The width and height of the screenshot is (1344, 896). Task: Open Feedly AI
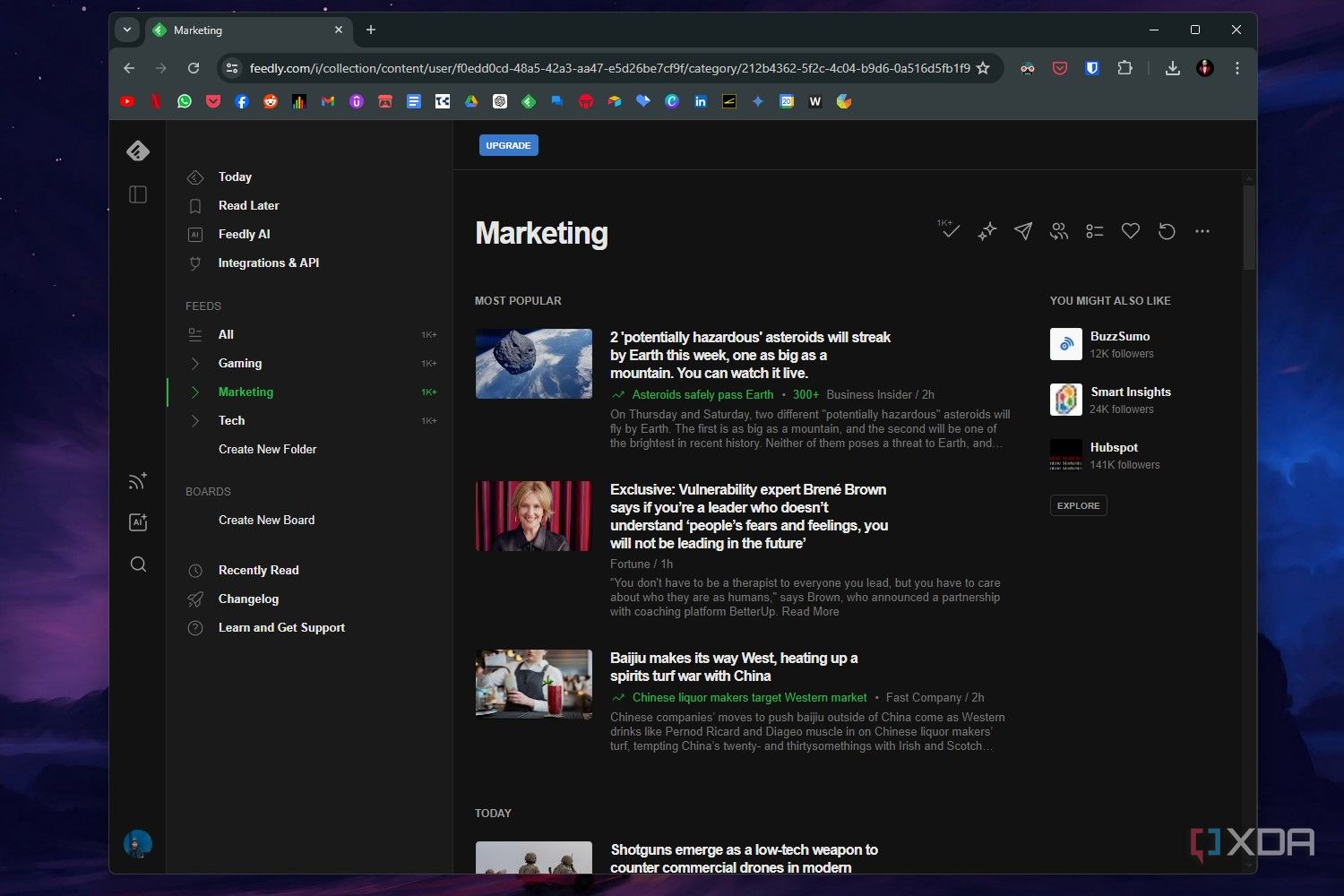click(244, 234)
